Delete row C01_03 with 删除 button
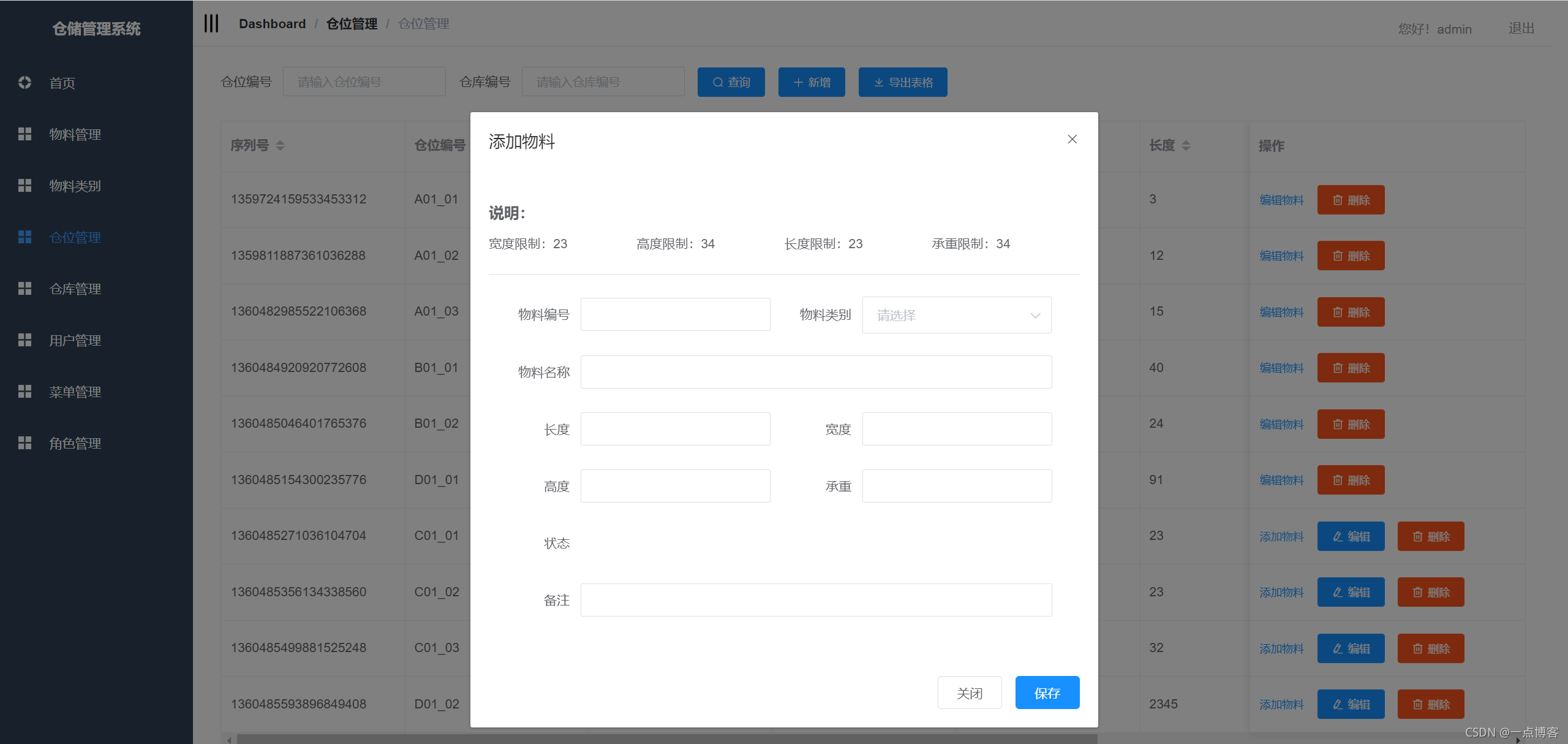The image size is (1568, 744). tap(1431, 648)
